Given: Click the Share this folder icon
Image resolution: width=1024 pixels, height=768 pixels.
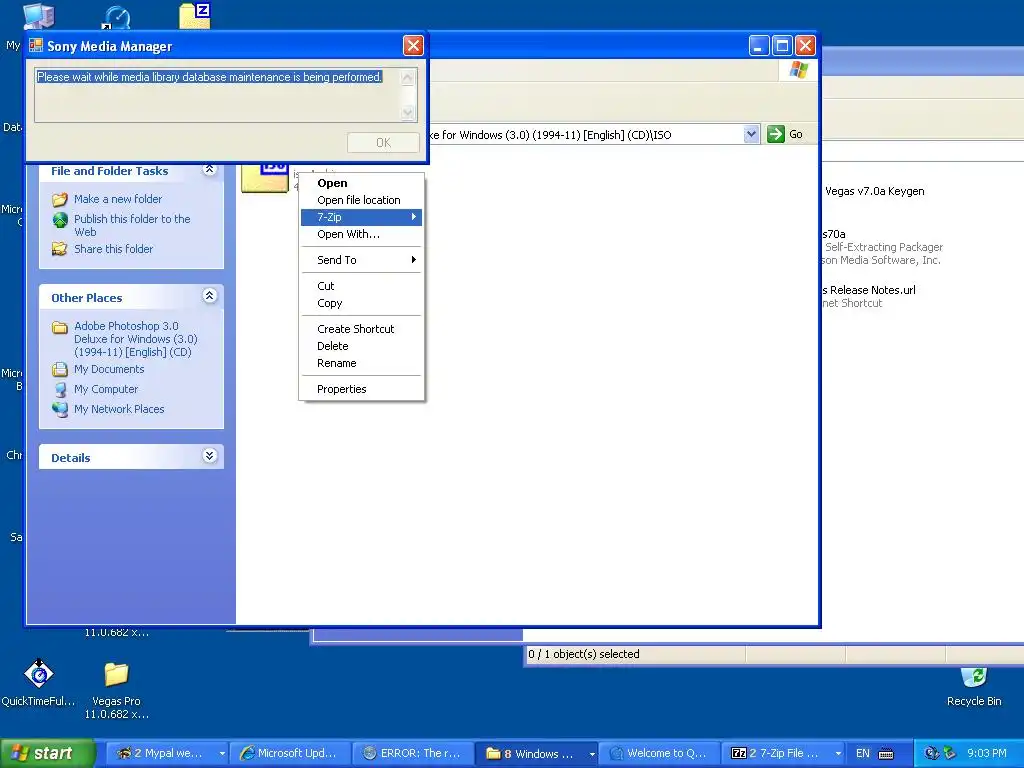Looking at the screenshot, I should (x=59, y=249).
